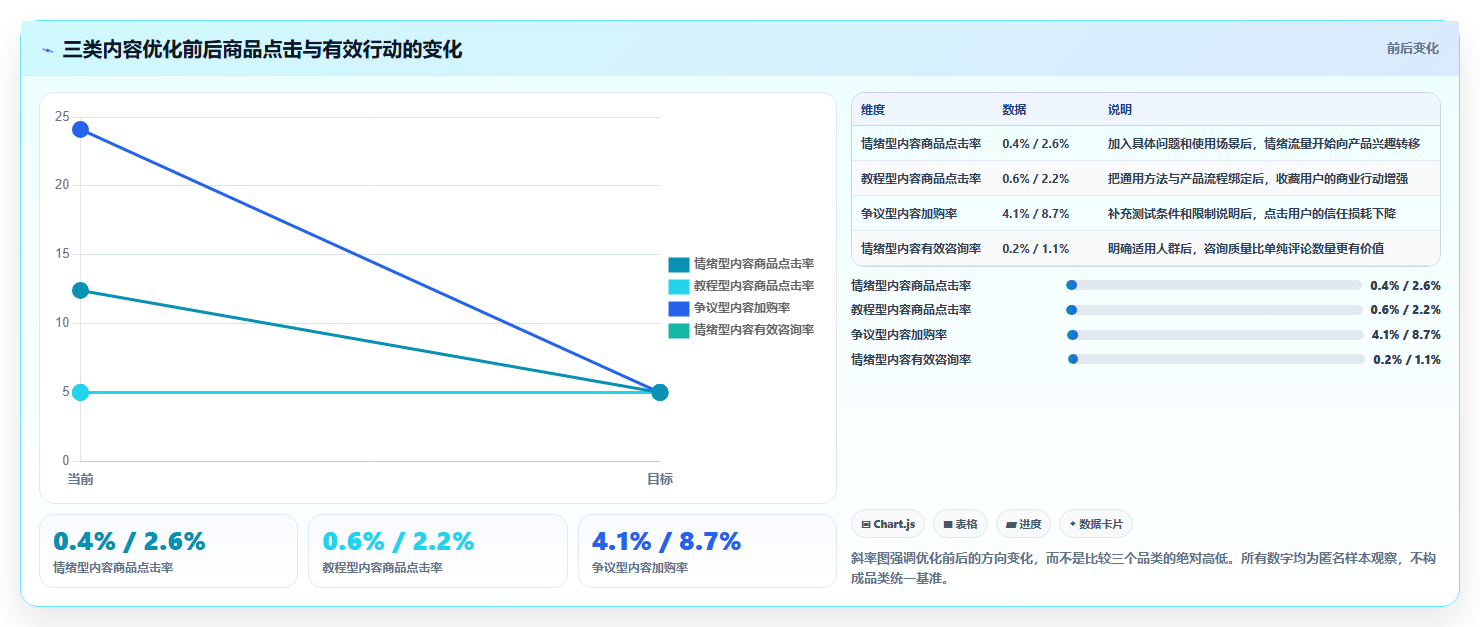The width and height of the screenshot is (1480, 627).
Task: Click the 0.6% / 2.2% data card
Action: pos(437,551)
